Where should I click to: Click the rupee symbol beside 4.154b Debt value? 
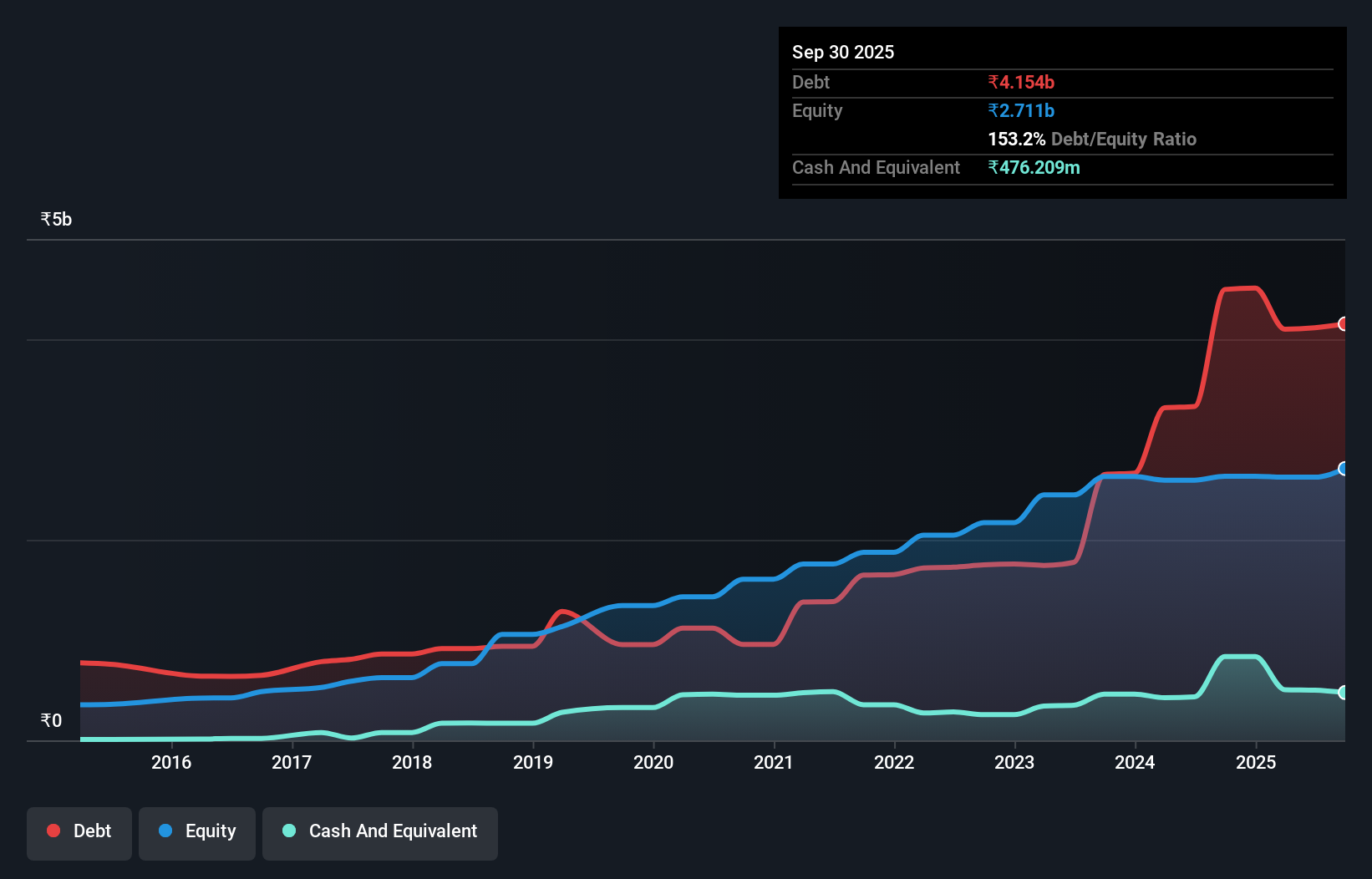(x=993, y=83)
